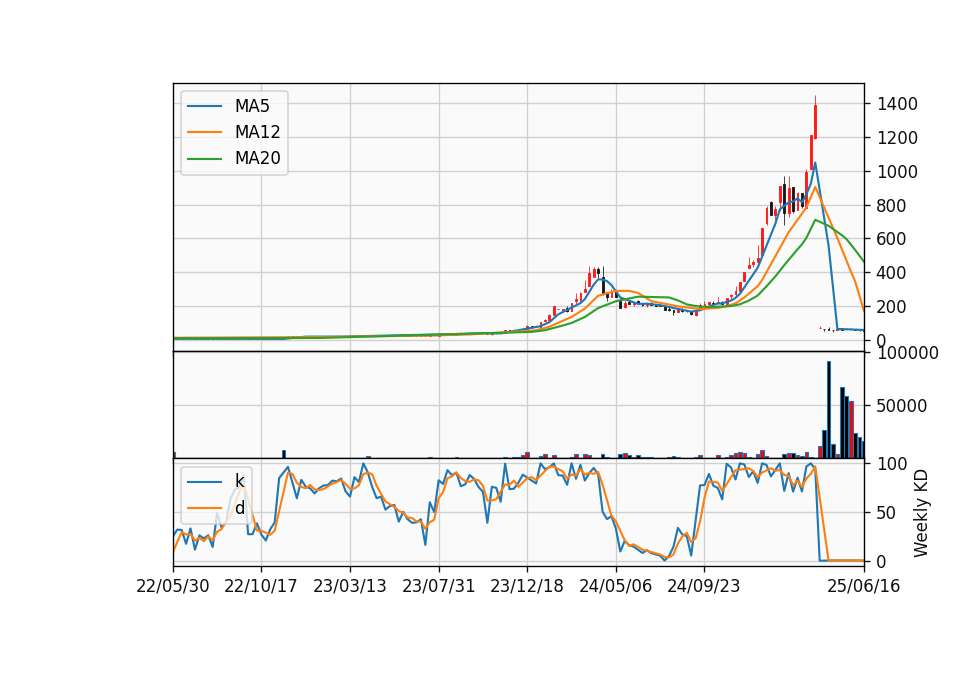The width and height of the screenshot is (960, 690).
Task: Click the 22/10/17 date tick label
Action: coord(261,587)
